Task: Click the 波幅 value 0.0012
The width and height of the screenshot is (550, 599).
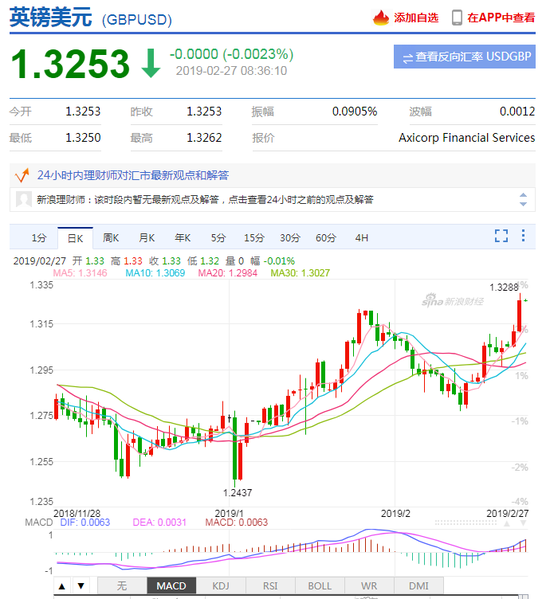Action: pos(518,112)
